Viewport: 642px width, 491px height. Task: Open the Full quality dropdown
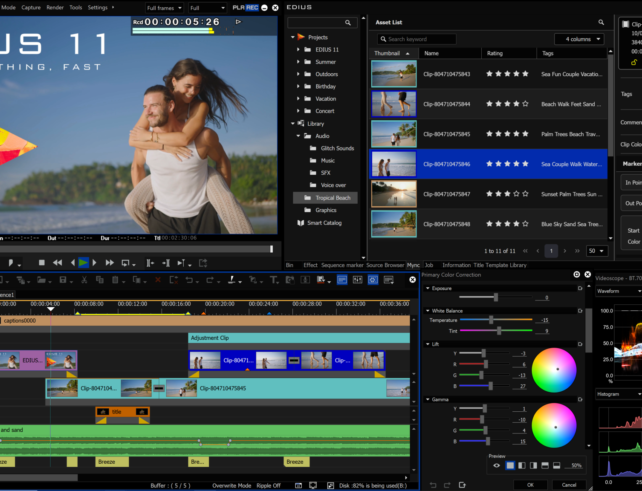coord(207,8)
